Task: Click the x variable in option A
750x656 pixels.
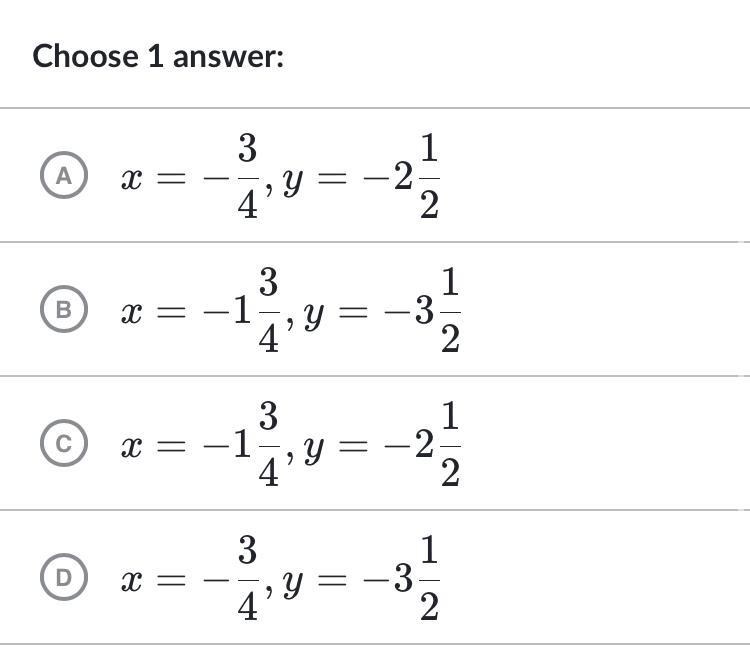Action: point(132,180)
